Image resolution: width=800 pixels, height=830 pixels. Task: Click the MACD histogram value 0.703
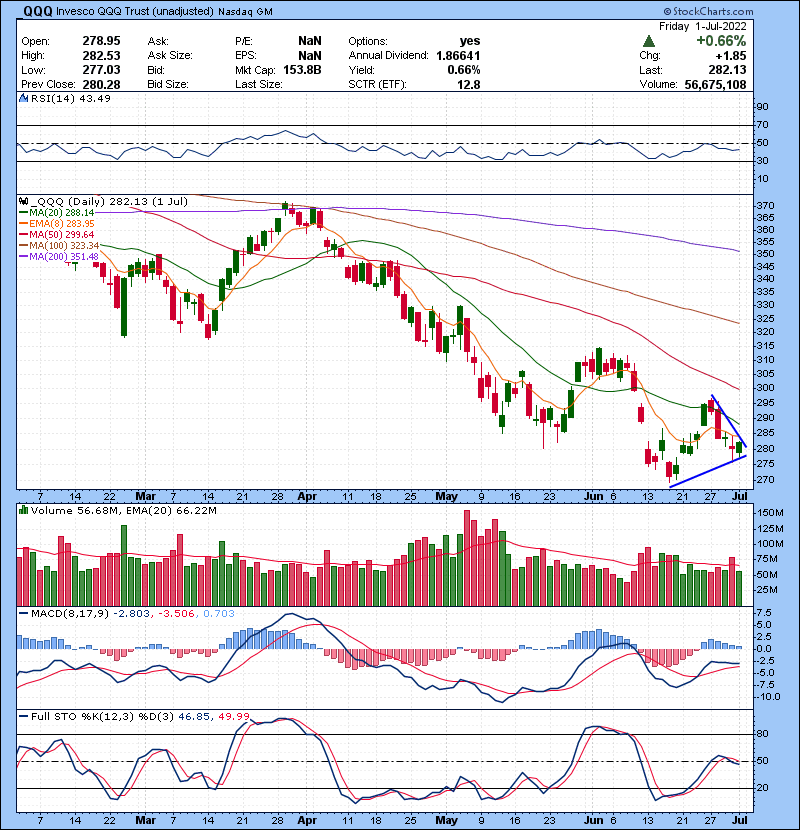tap(219, 614)
